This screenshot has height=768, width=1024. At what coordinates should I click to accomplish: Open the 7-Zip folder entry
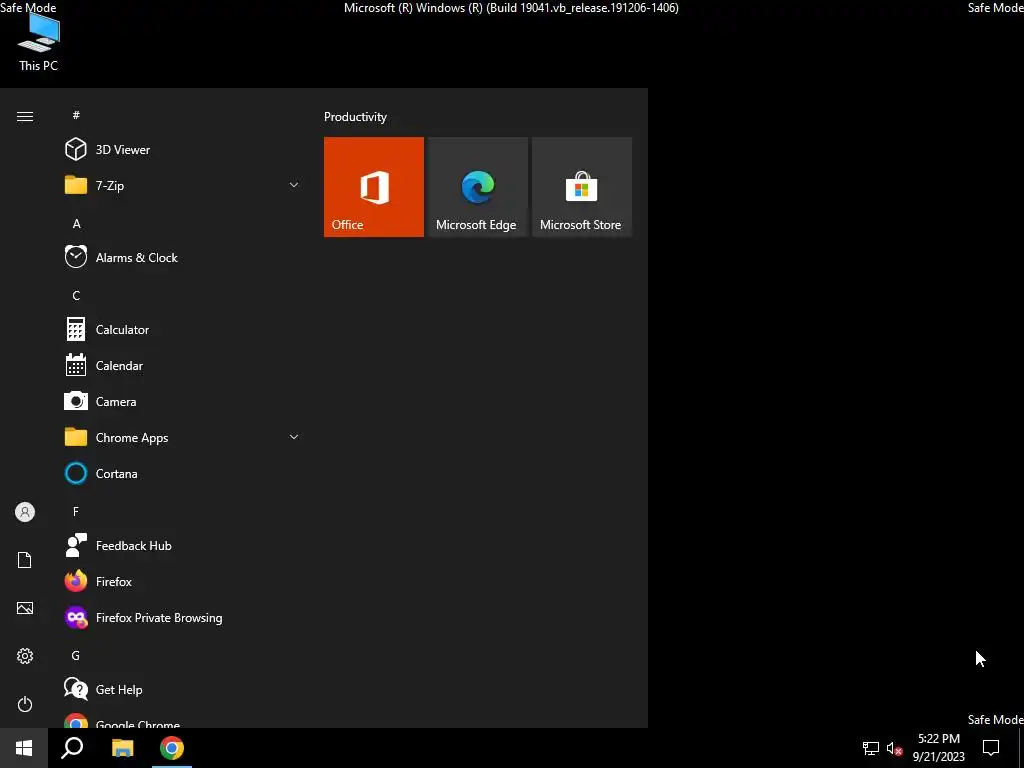(x=183, y=185)
